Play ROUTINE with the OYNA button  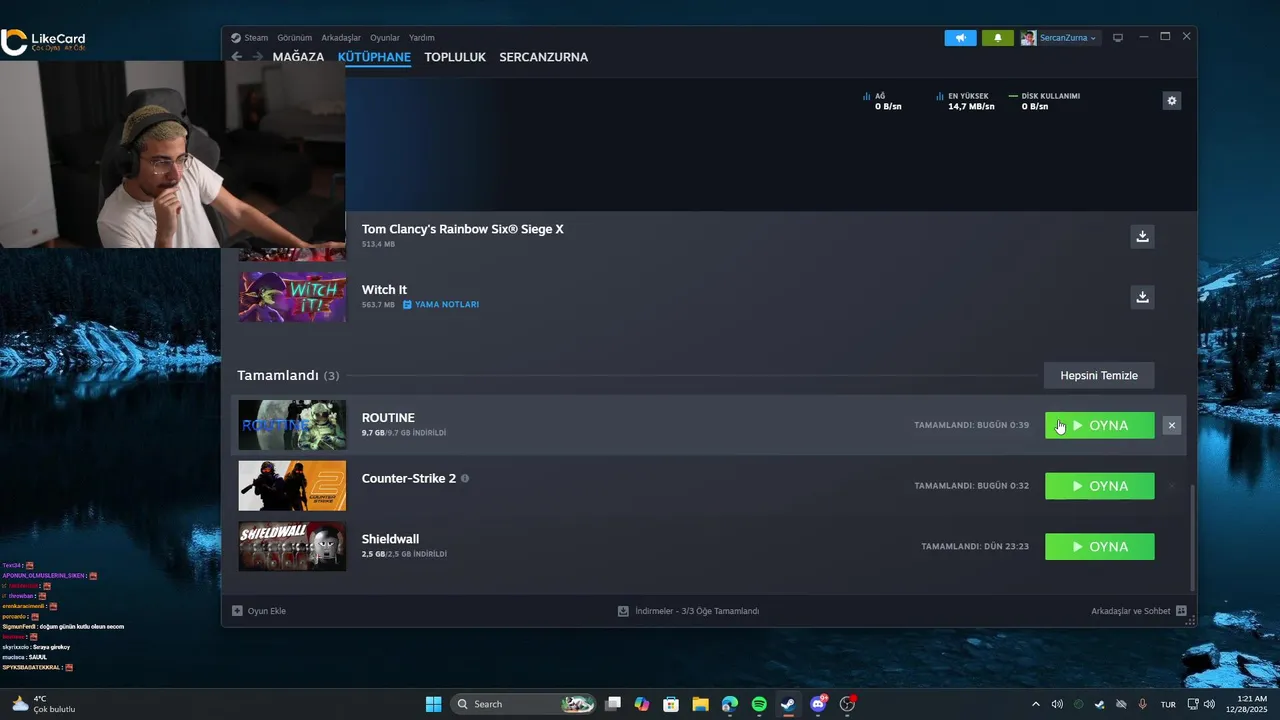tap(1100, 425)
